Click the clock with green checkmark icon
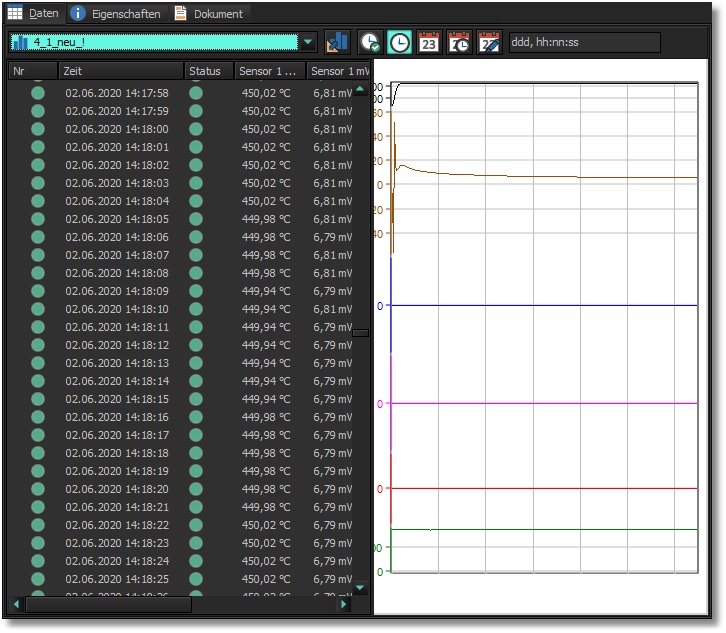726x633 pixels. (369, 43)
